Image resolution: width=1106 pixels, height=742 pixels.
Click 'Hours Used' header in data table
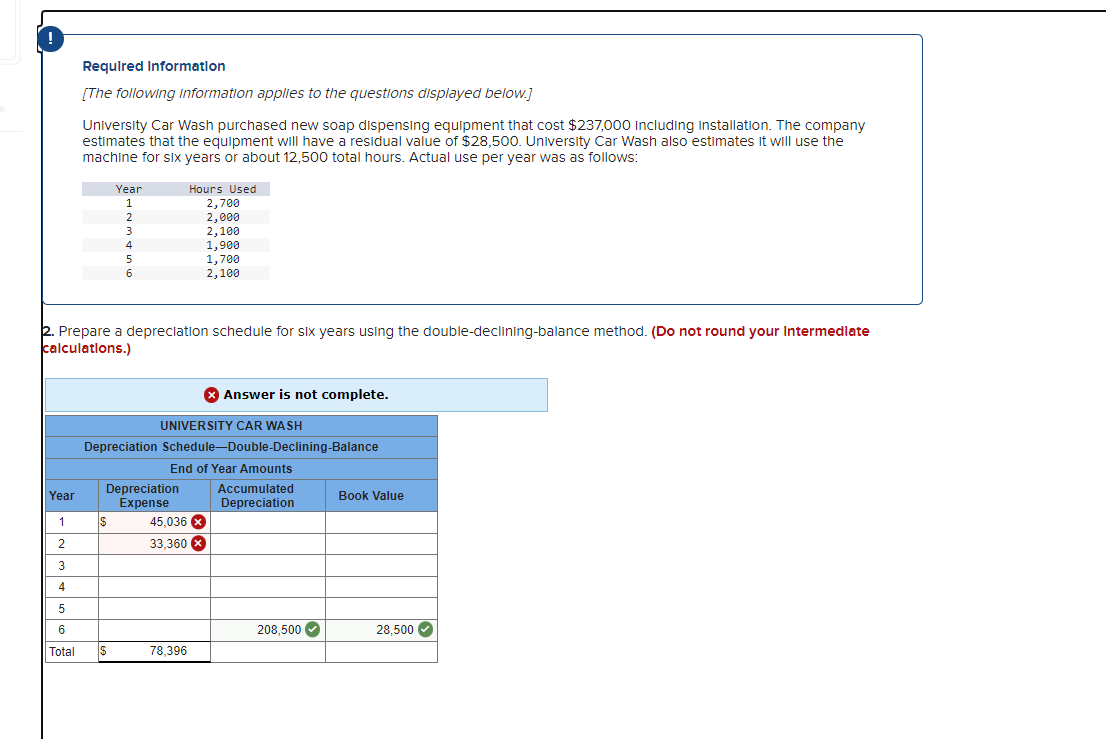[222, 189]
